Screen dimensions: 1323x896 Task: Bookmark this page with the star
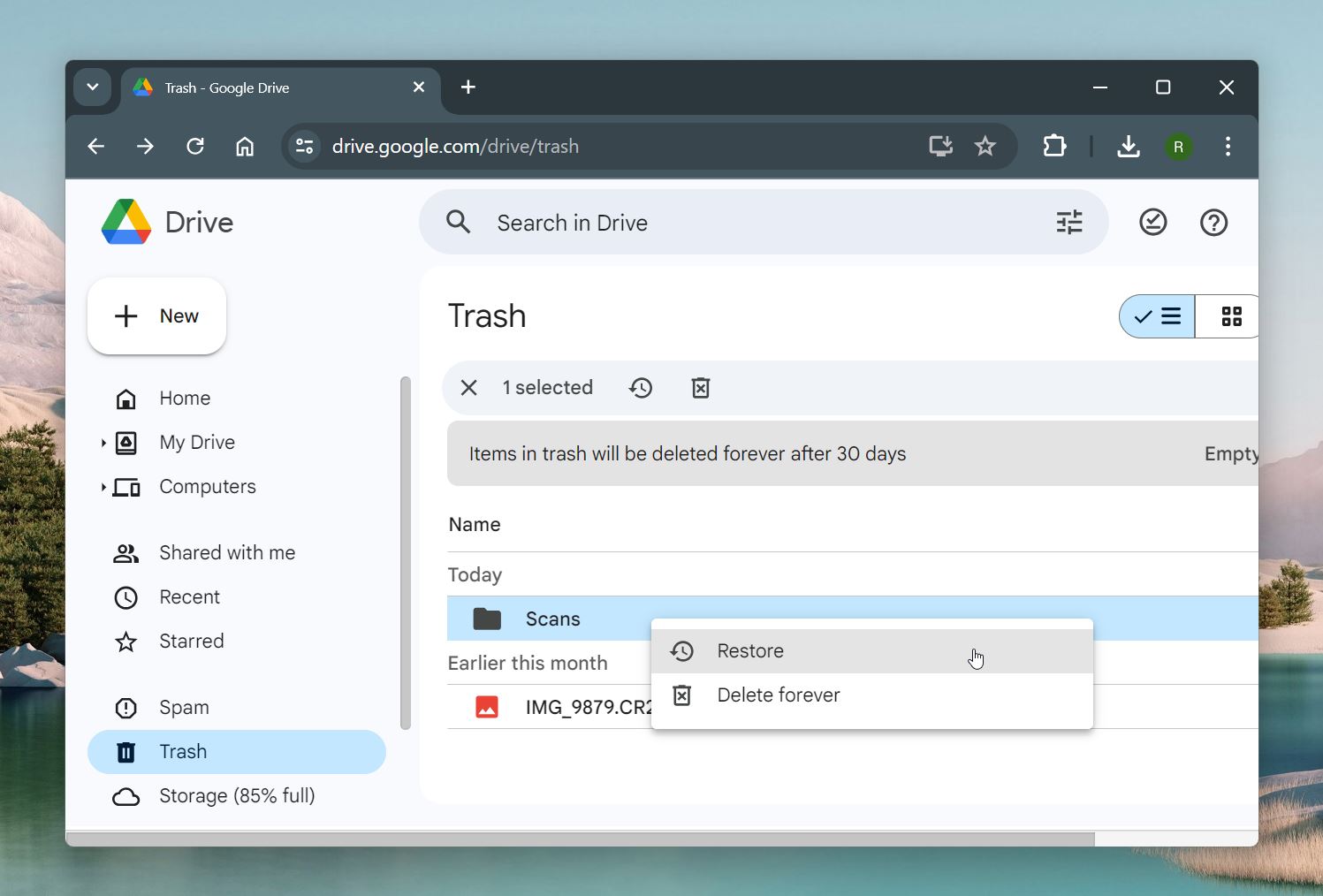(x=985, y=146)
